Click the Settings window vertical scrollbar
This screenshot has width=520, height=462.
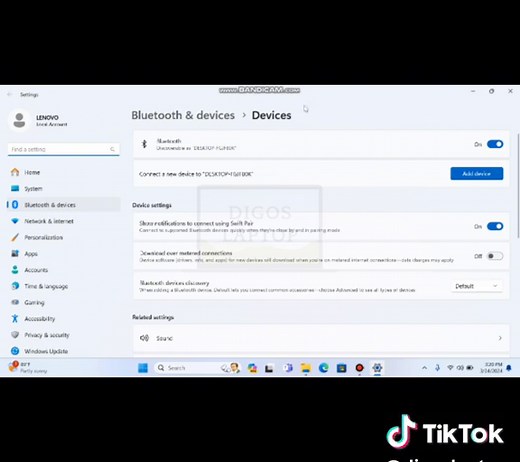point(518,186)
